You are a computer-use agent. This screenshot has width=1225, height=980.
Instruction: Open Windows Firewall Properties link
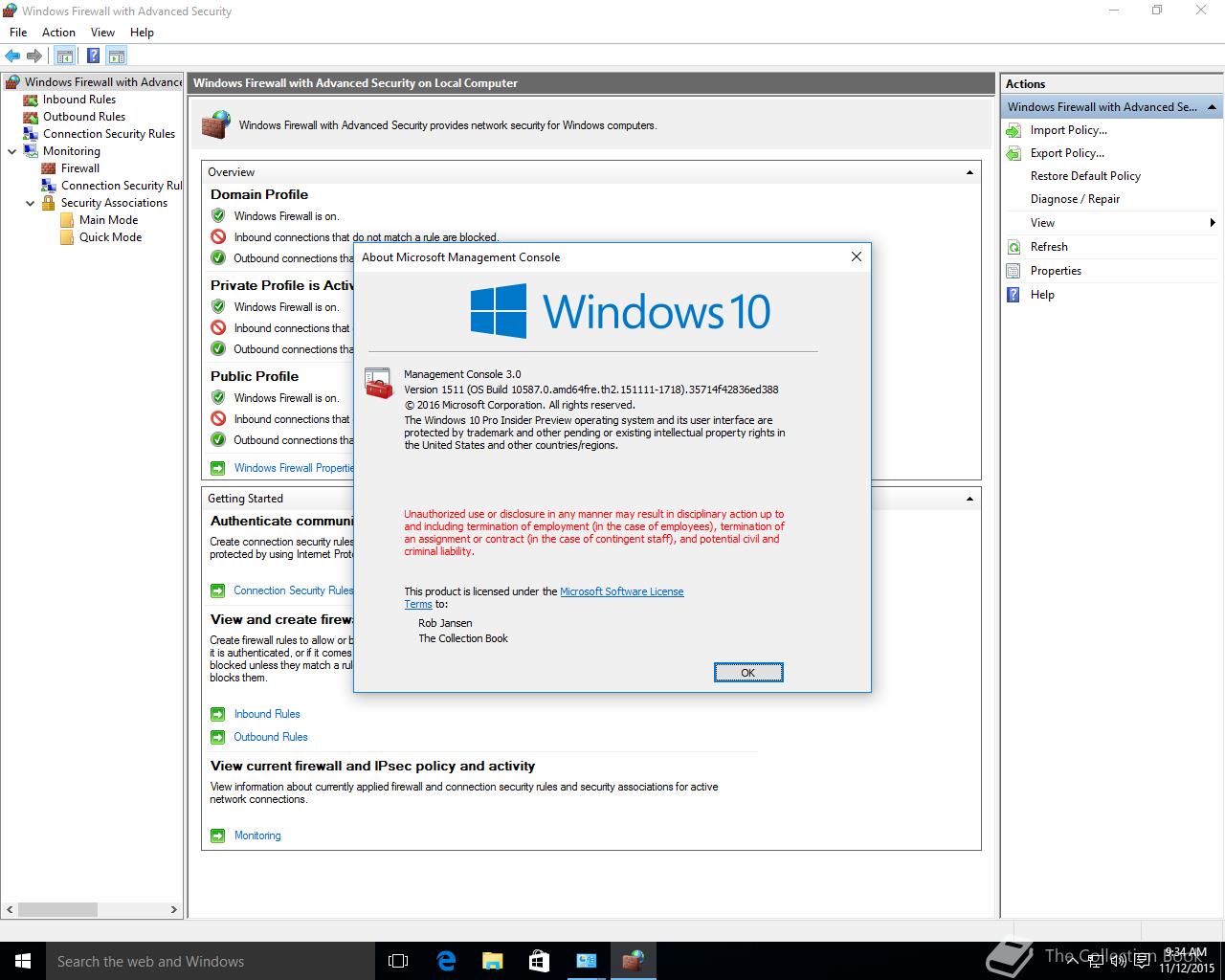pyautogui.click(x=294, y=468)
